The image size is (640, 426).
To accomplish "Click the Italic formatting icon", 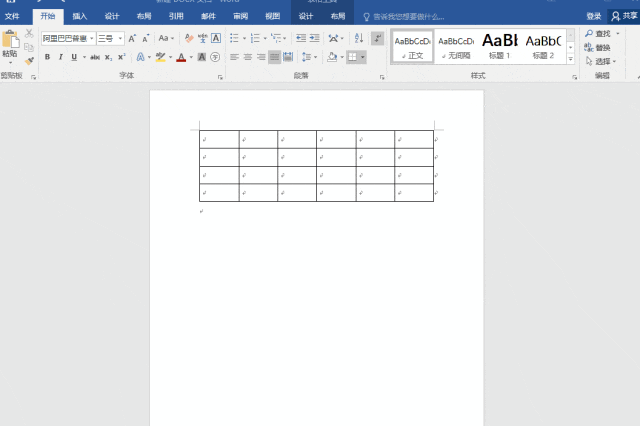I will pos(60,57).
